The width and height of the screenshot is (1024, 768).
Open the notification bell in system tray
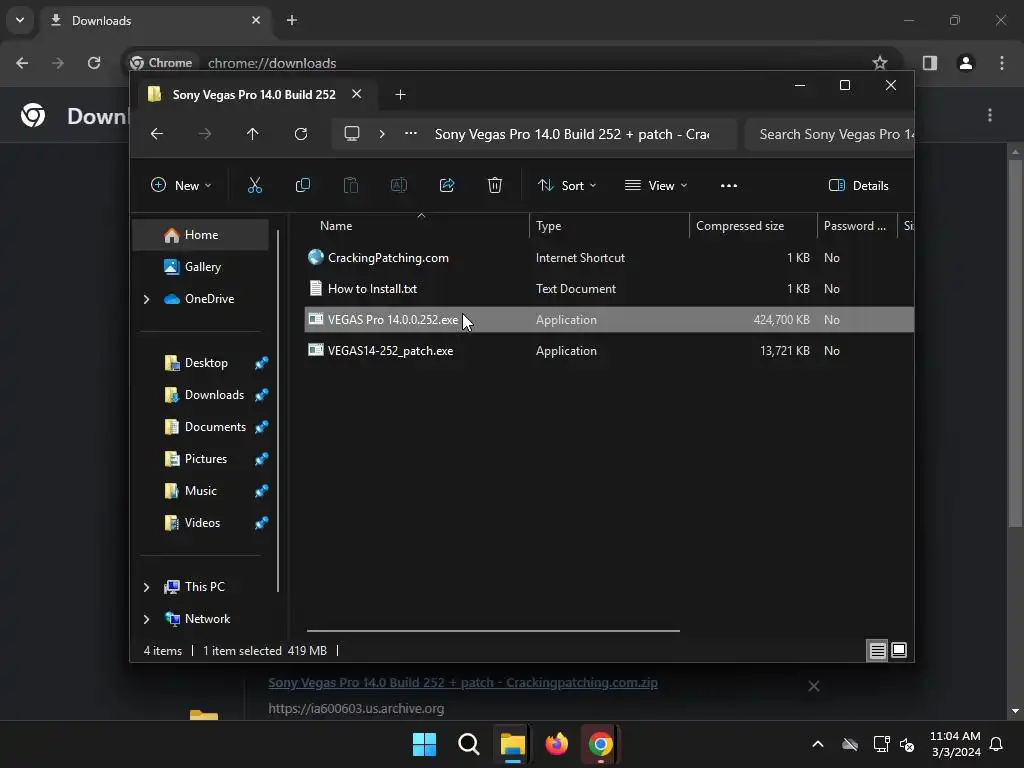[997, 744]
